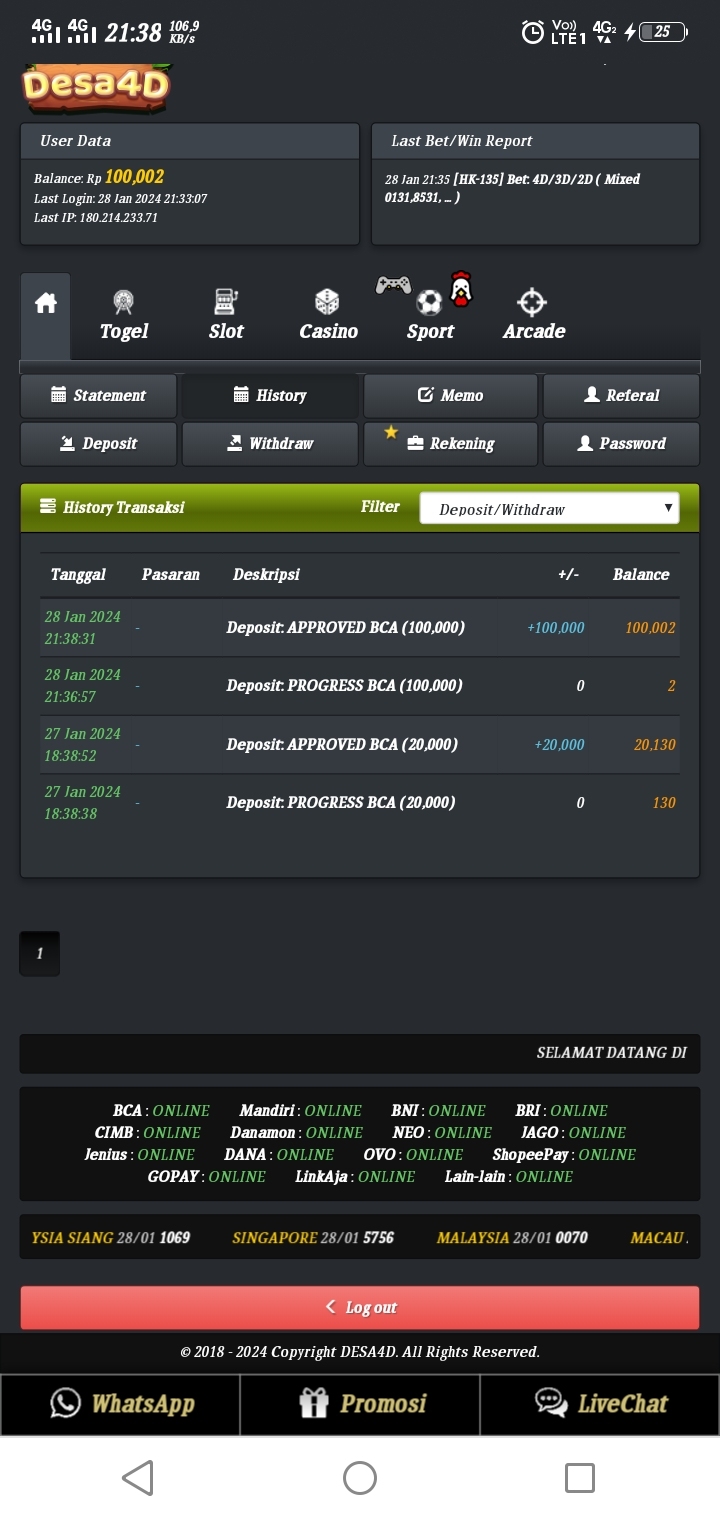Switch to the History tab
This screenshot has width=720, height=1520.
click(x=270, y=395)
